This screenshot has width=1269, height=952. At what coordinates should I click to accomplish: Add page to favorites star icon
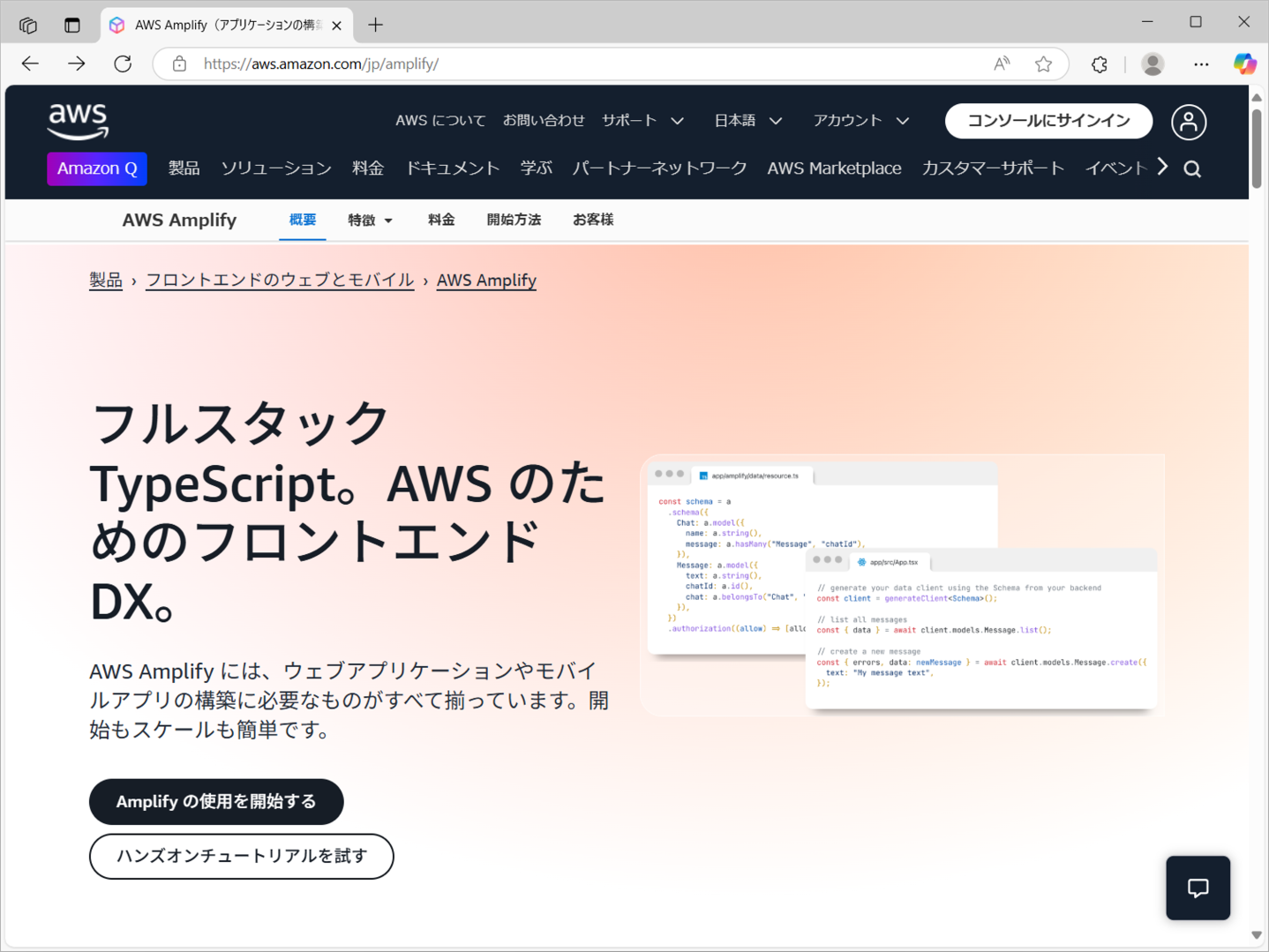click(x=1044, y=64)
